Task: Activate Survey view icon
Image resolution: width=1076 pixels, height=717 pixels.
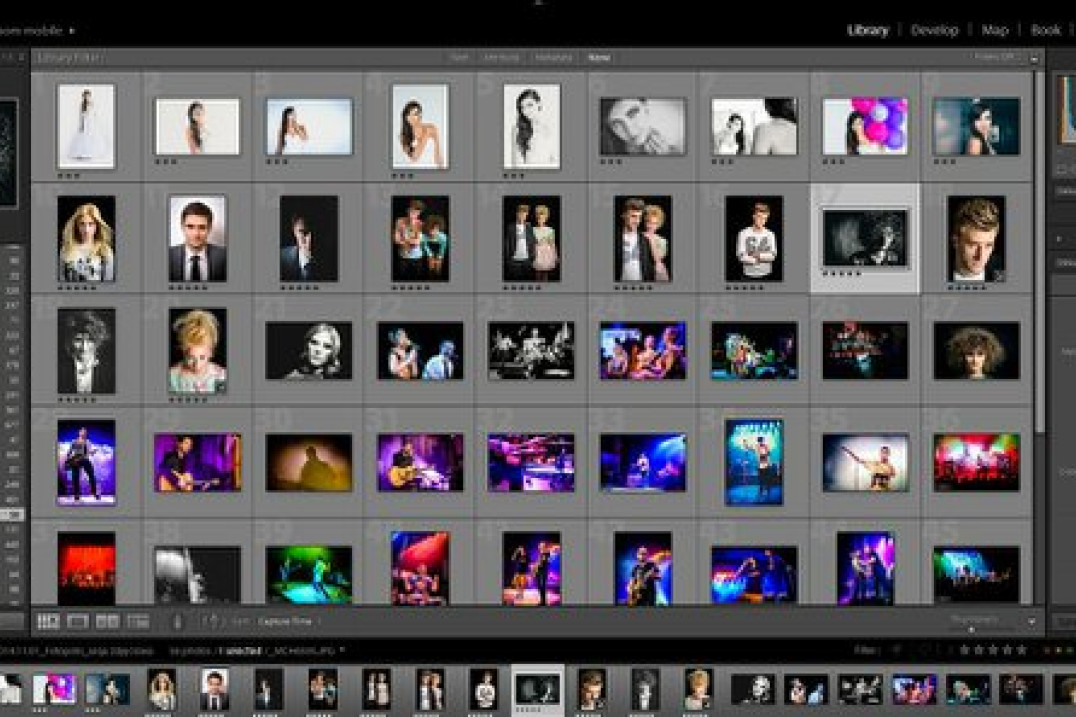Action: 139,621
